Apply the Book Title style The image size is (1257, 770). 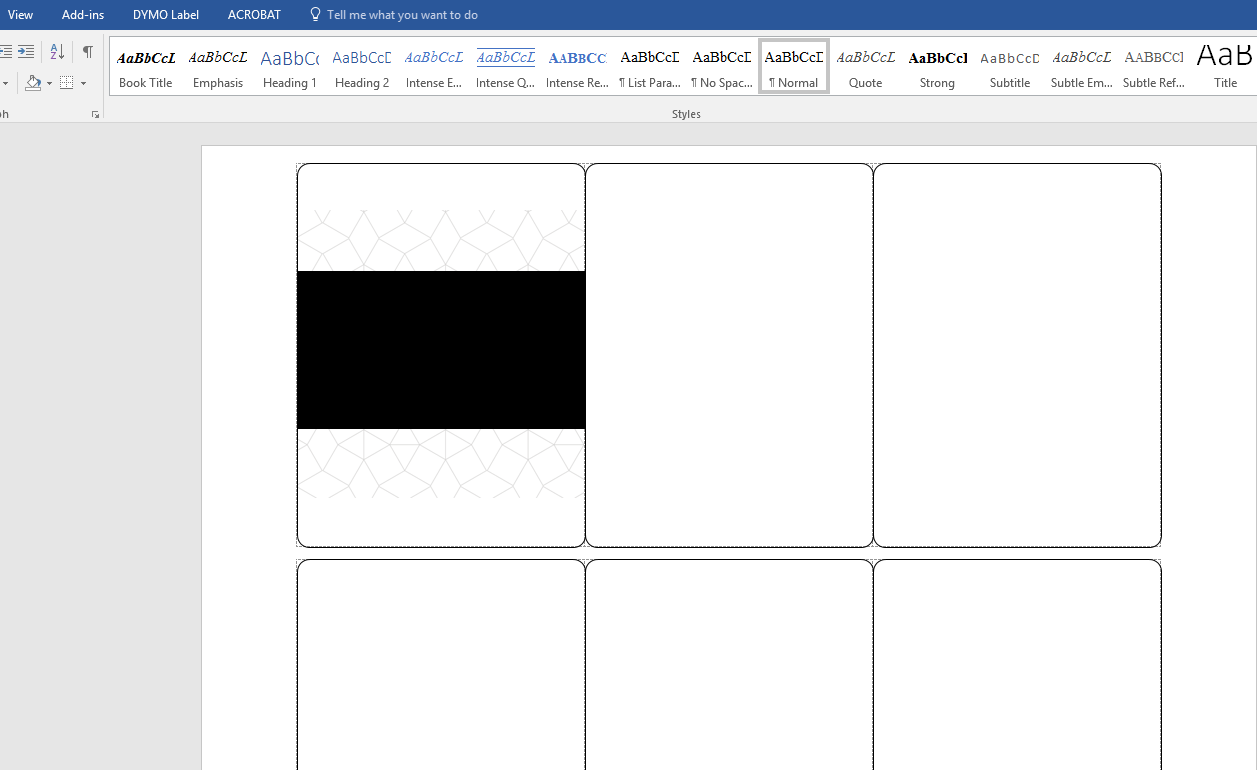point(146,65)
